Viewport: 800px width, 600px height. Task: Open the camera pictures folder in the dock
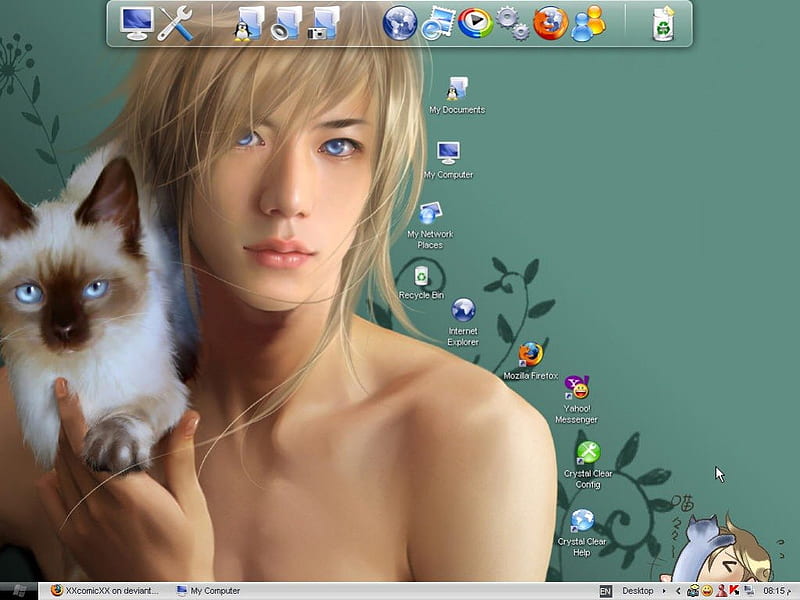click(323, 23)
